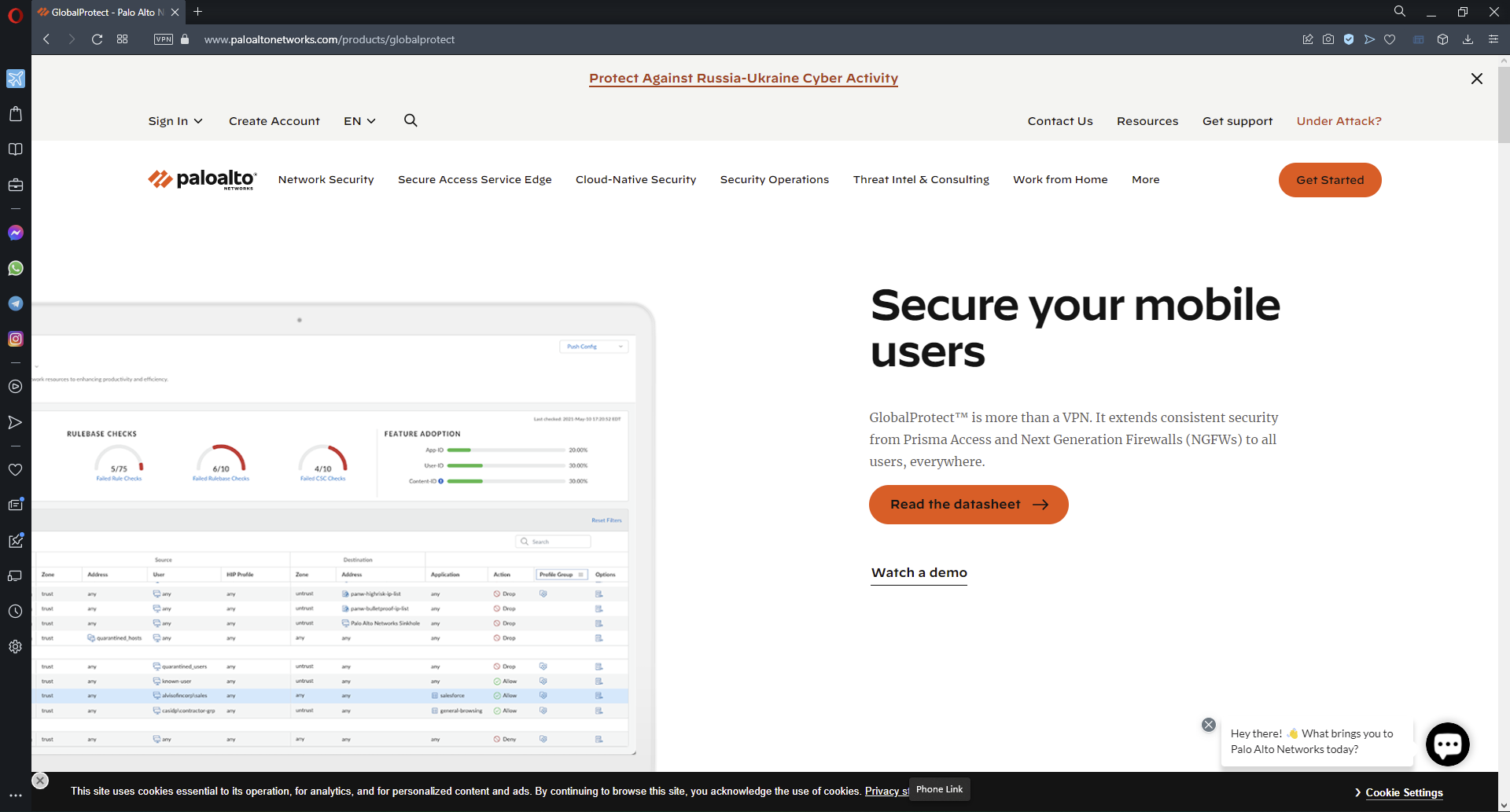Open the Network Security menu

[x=326, y=179]
